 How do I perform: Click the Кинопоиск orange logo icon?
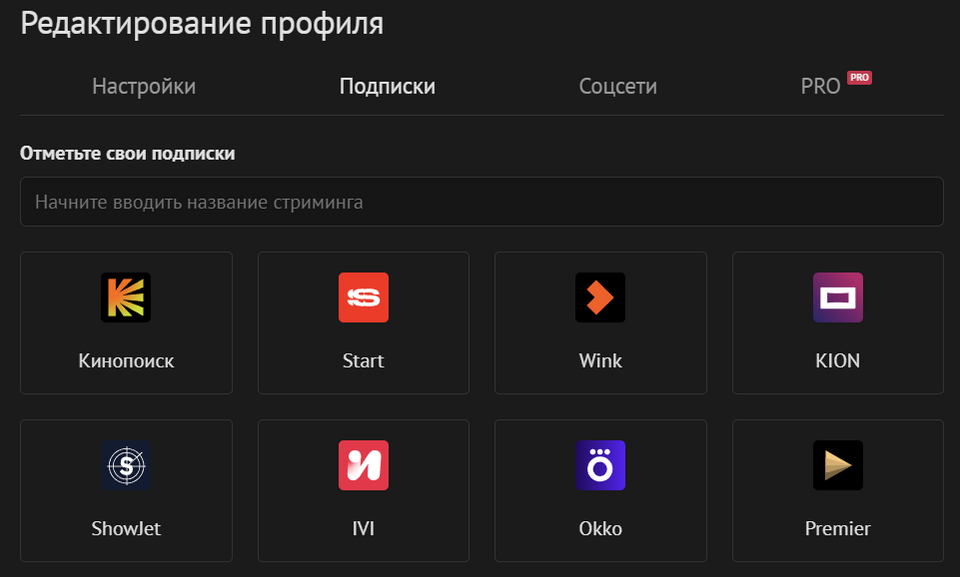tap(126, 297)
